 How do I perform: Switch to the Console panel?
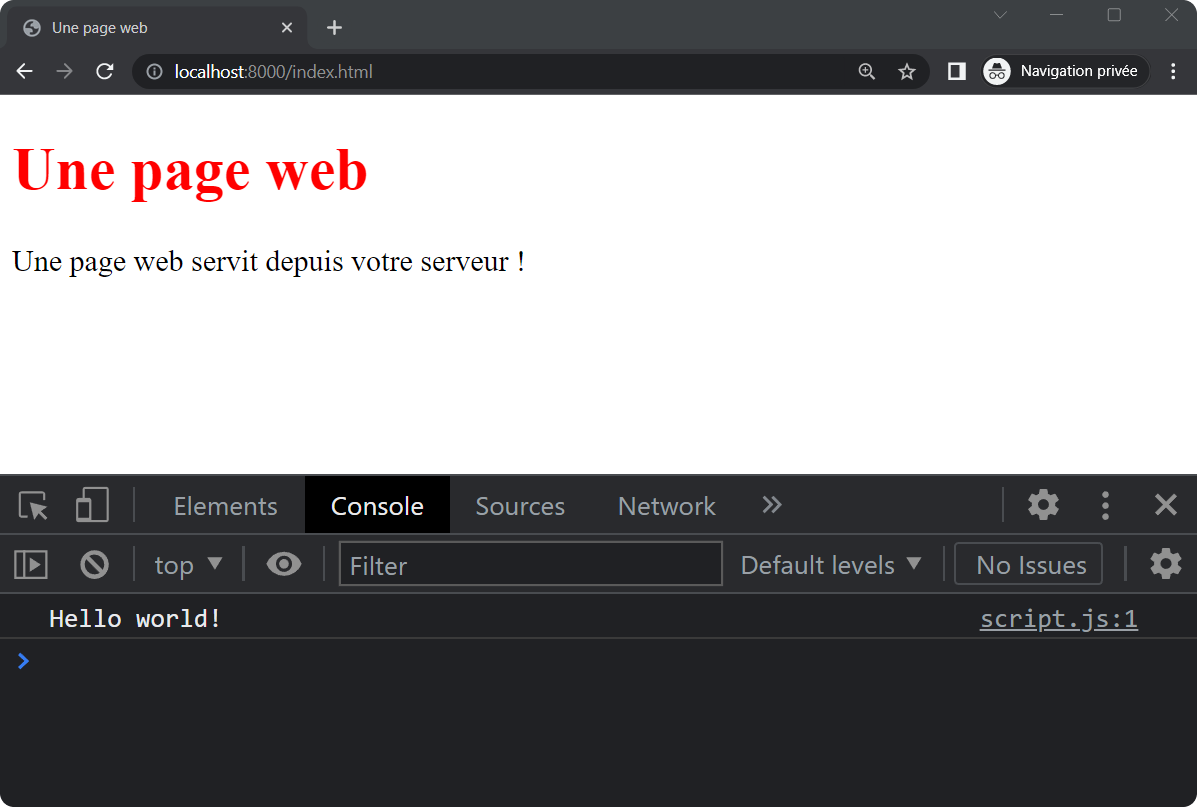pyautogui.click(x=377, y=505)
